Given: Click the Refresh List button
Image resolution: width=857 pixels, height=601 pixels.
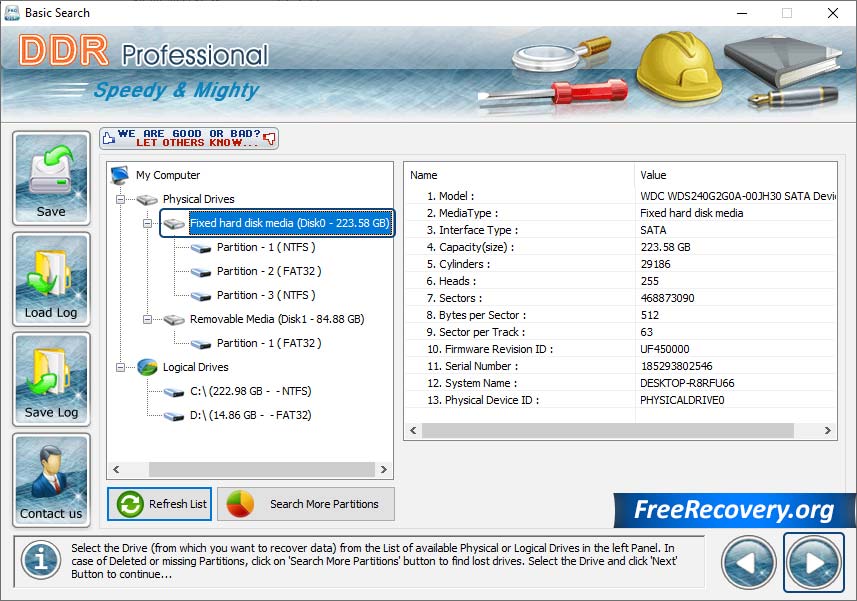Looking at the screenshot, I should (160, 504).
